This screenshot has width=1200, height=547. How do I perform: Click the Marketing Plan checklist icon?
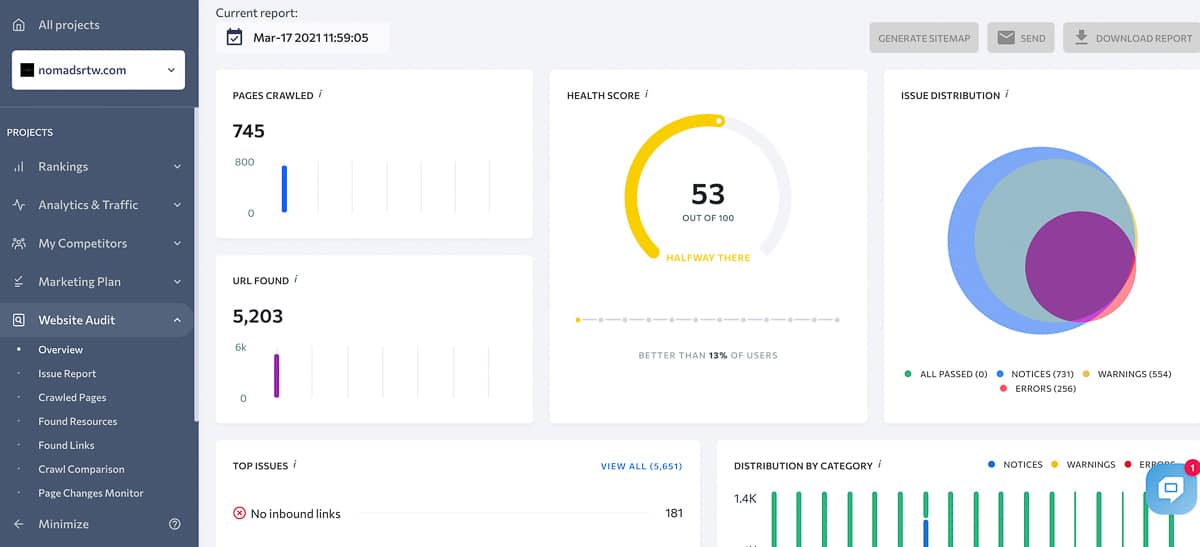pos(18,282)
